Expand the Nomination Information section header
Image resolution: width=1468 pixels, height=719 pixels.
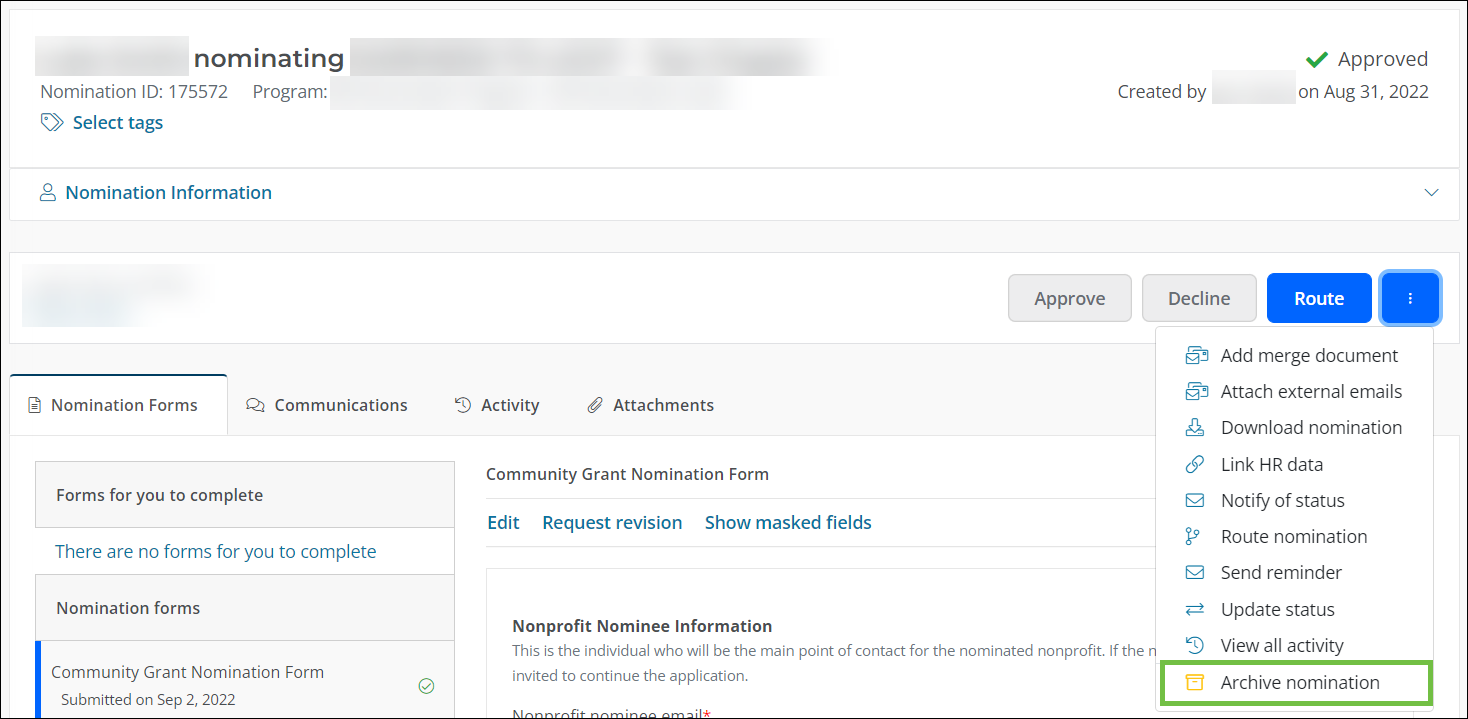pyautogui.click(x=168, y=193)
